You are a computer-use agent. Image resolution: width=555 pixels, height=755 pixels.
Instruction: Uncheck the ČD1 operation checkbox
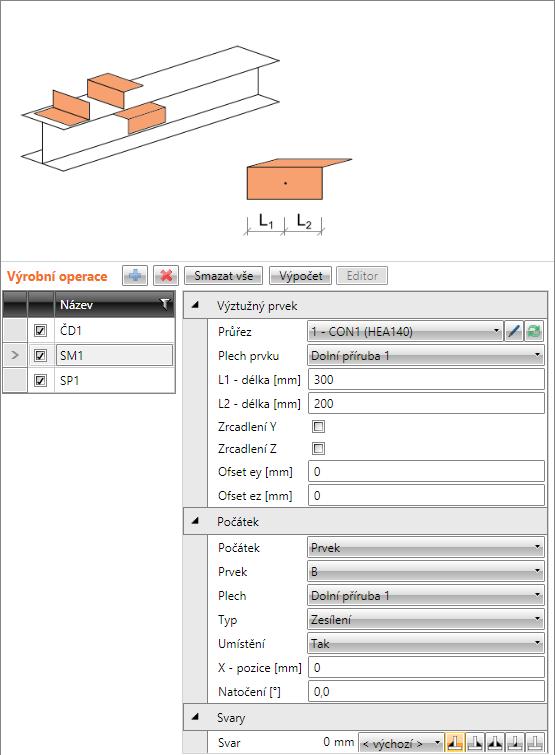tap(40, 330)
